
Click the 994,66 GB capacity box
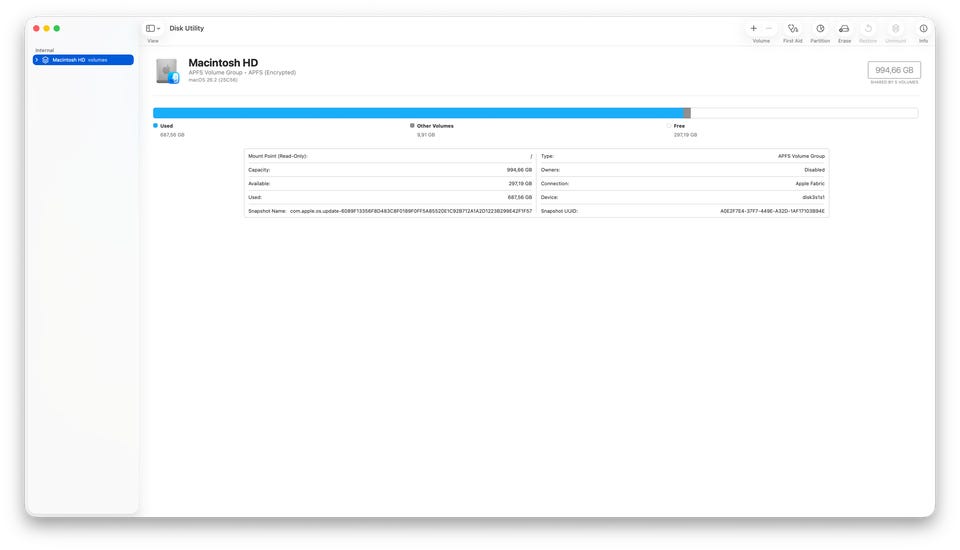click(x=894, y=70)
